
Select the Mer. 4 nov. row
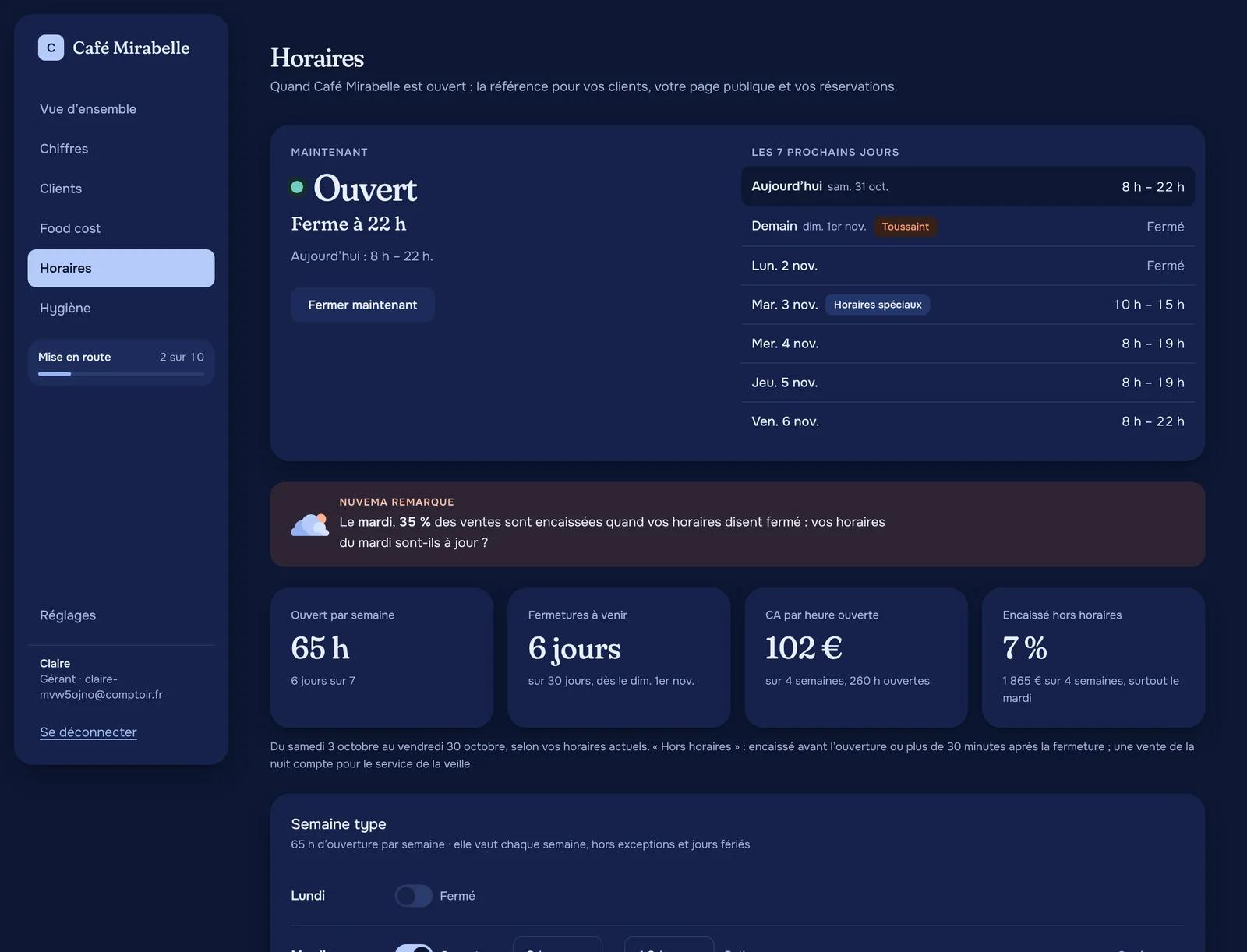pyautogui.click(x=967, y=344)
